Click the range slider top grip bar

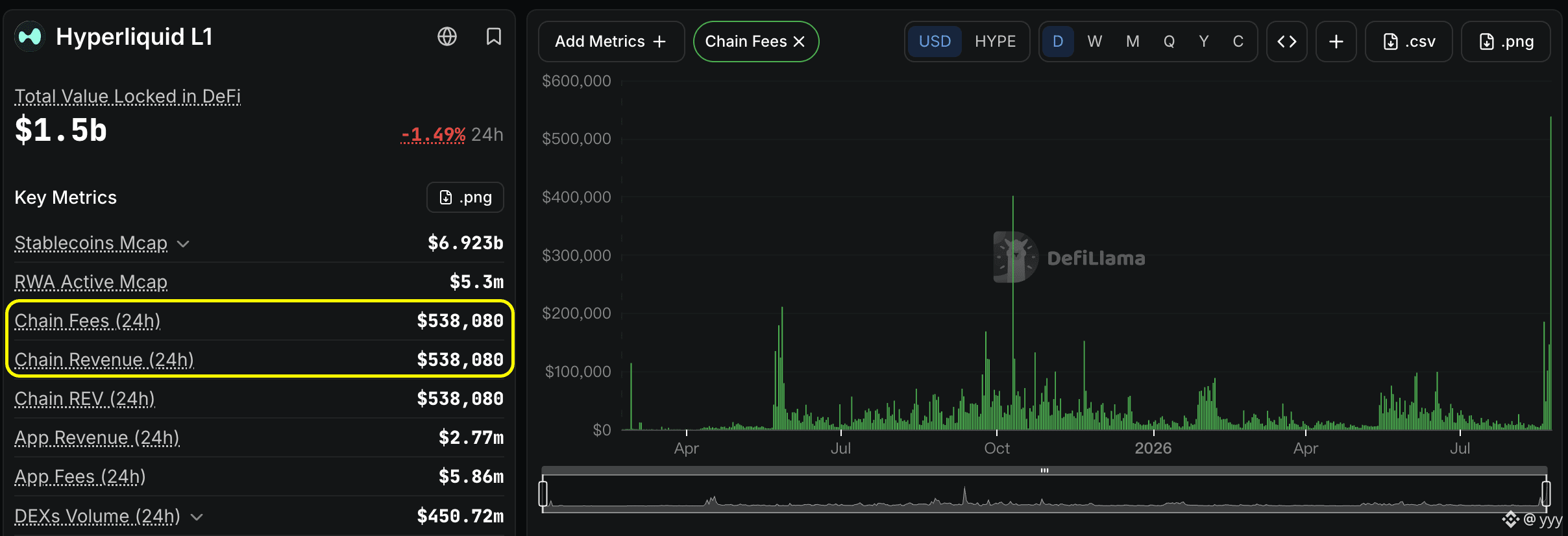[1044, 470]
